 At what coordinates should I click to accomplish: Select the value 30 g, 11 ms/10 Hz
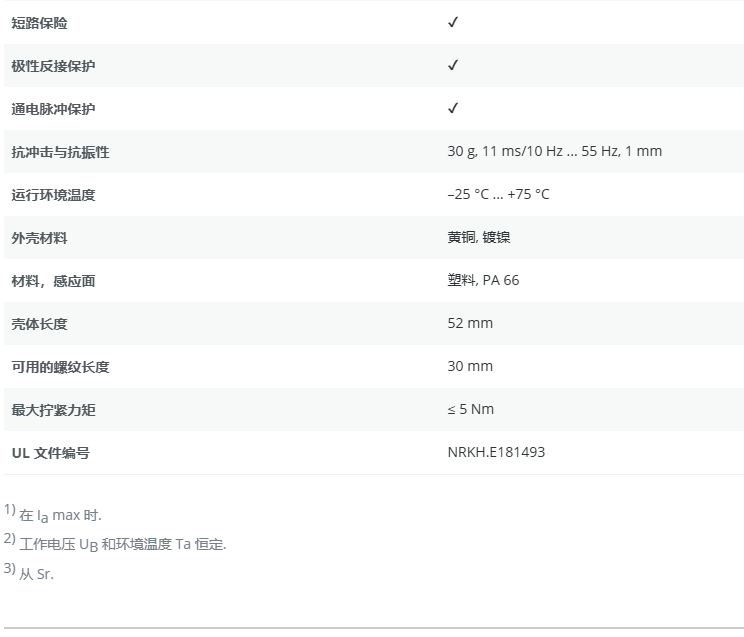[x=554, y=151]
